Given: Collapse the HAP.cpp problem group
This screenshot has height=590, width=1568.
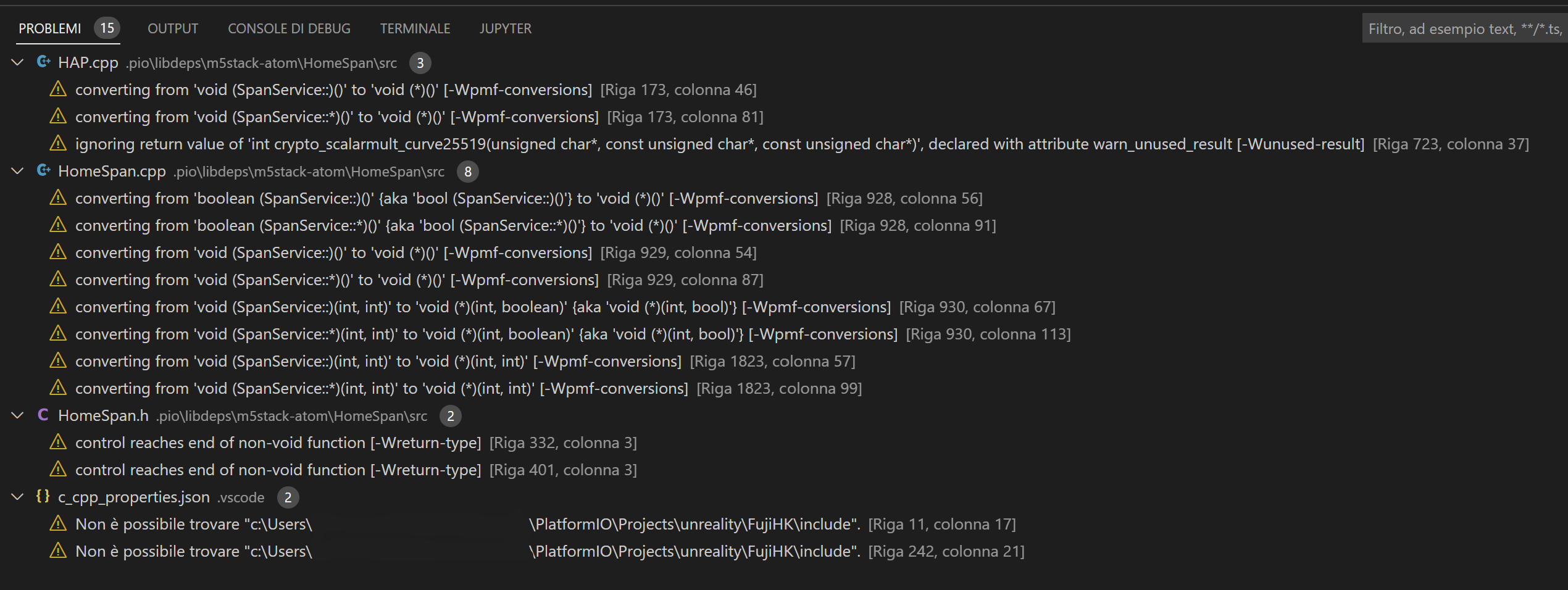Looking at the screenshot, I should coord(17,62).
